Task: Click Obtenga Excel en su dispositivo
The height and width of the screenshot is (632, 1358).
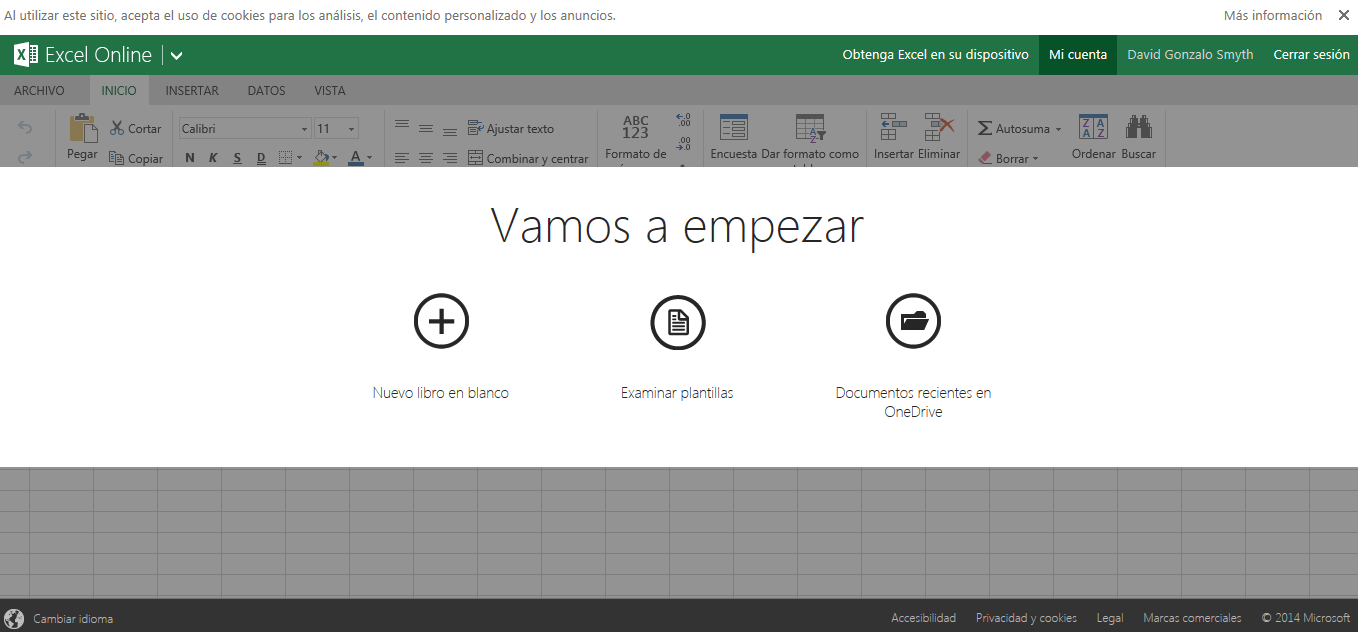Action: (935, 55)
